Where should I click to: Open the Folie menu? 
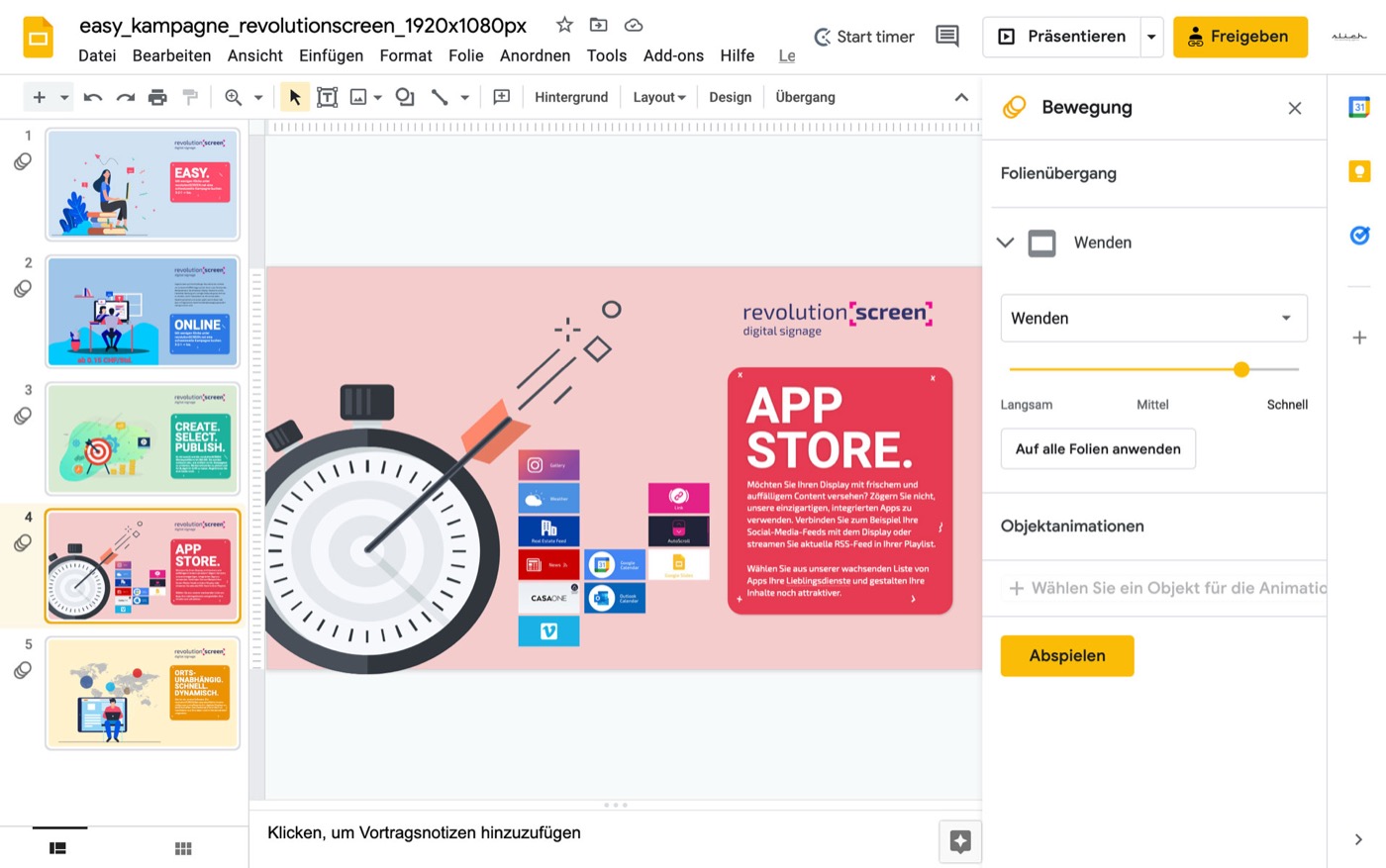click(x=466, y=55)
